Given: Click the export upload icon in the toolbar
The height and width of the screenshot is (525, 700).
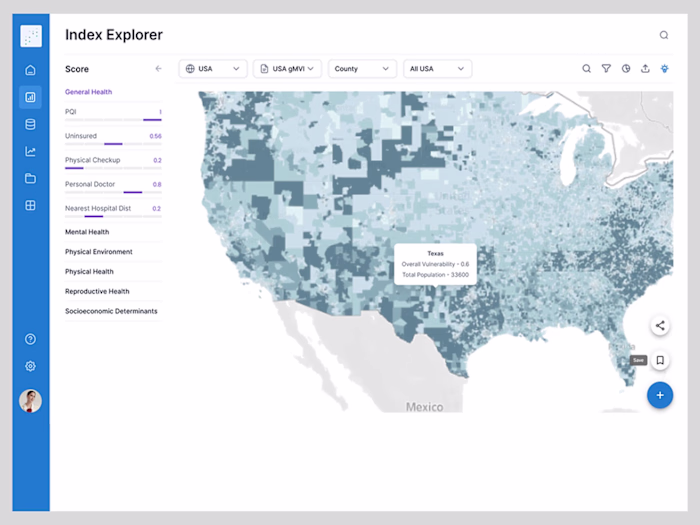Looking at the screenshot, I should click(645, 69).
